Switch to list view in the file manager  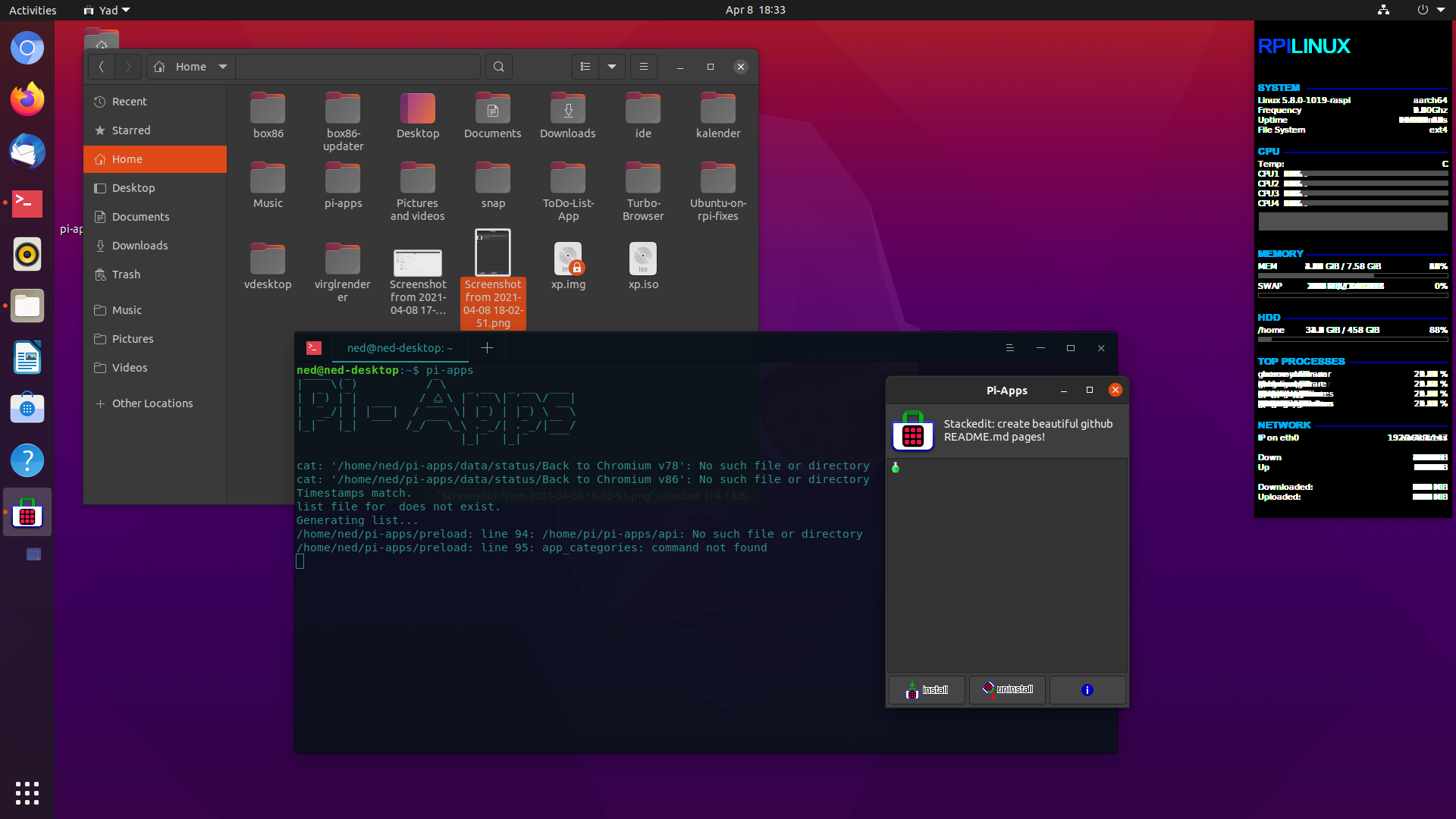585,66
